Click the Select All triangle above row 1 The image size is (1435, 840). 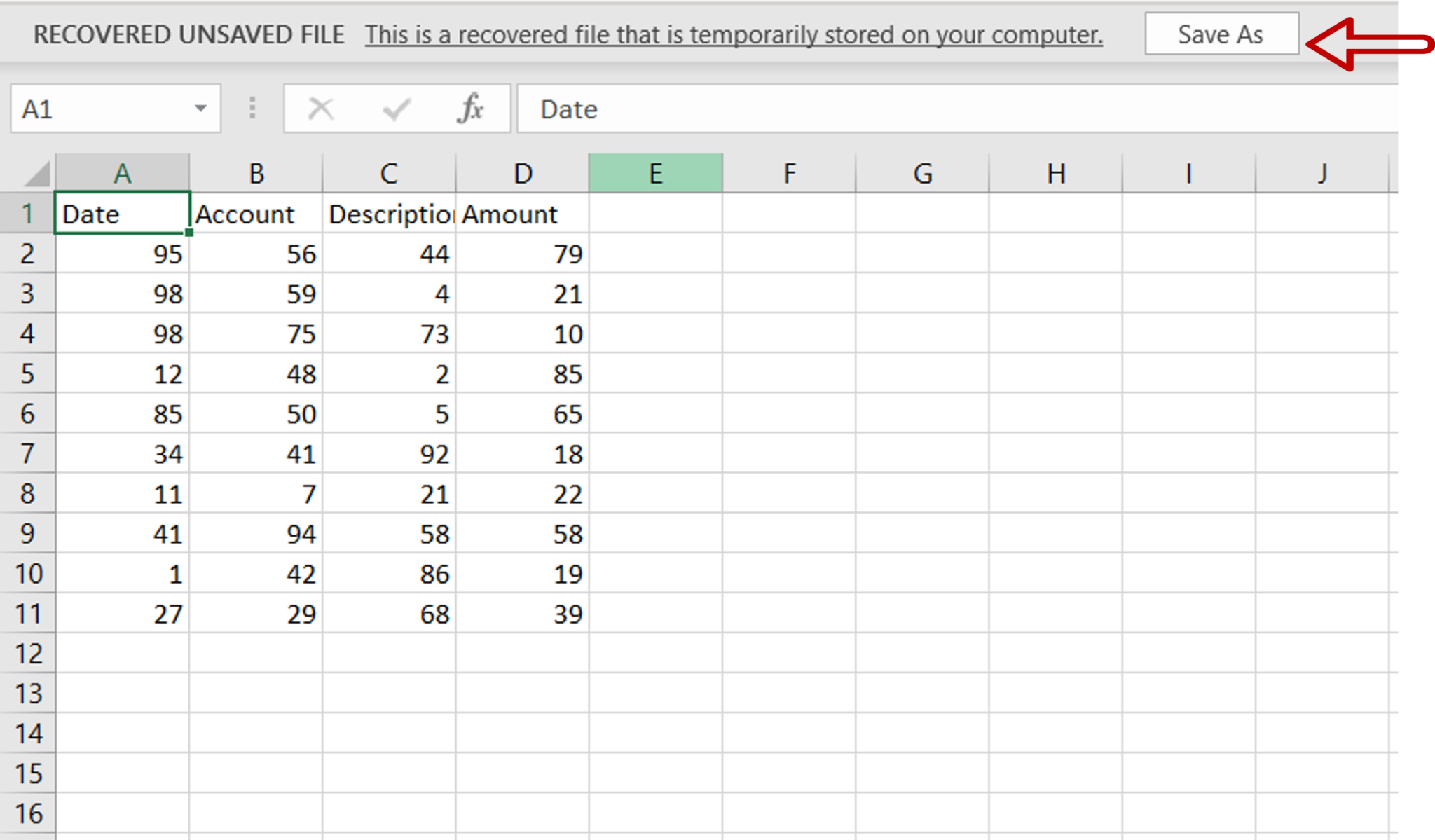click(32, 172)
